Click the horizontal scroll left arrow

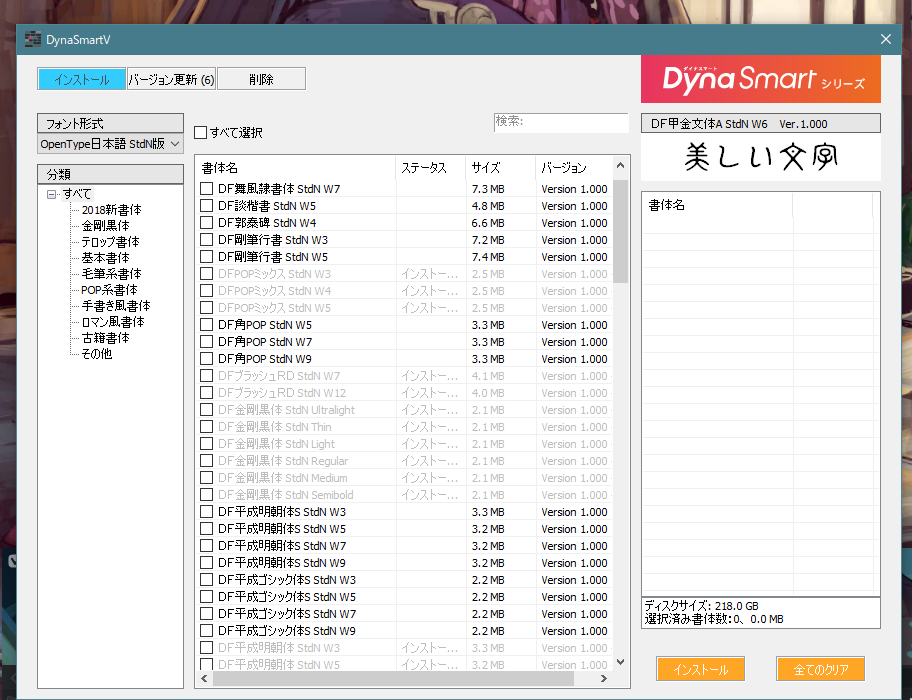pos(204,678)
